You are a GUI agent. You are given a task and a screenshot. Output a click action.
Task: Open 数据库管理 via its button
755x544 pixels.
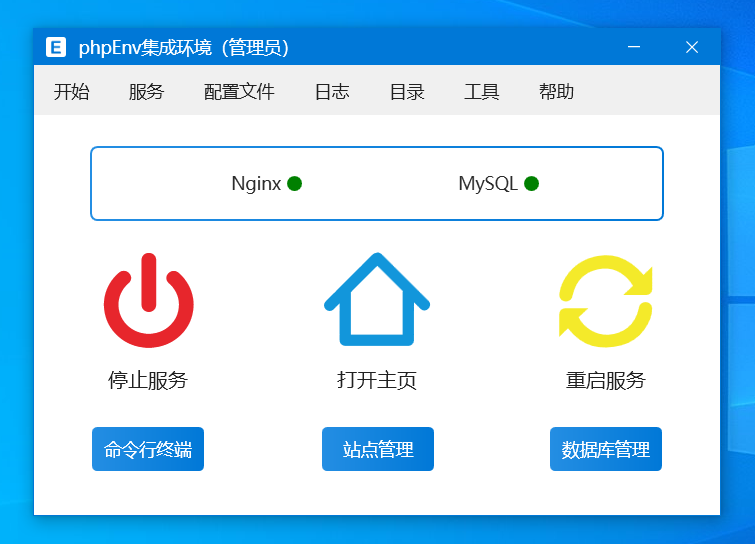[x=606, y=449]
